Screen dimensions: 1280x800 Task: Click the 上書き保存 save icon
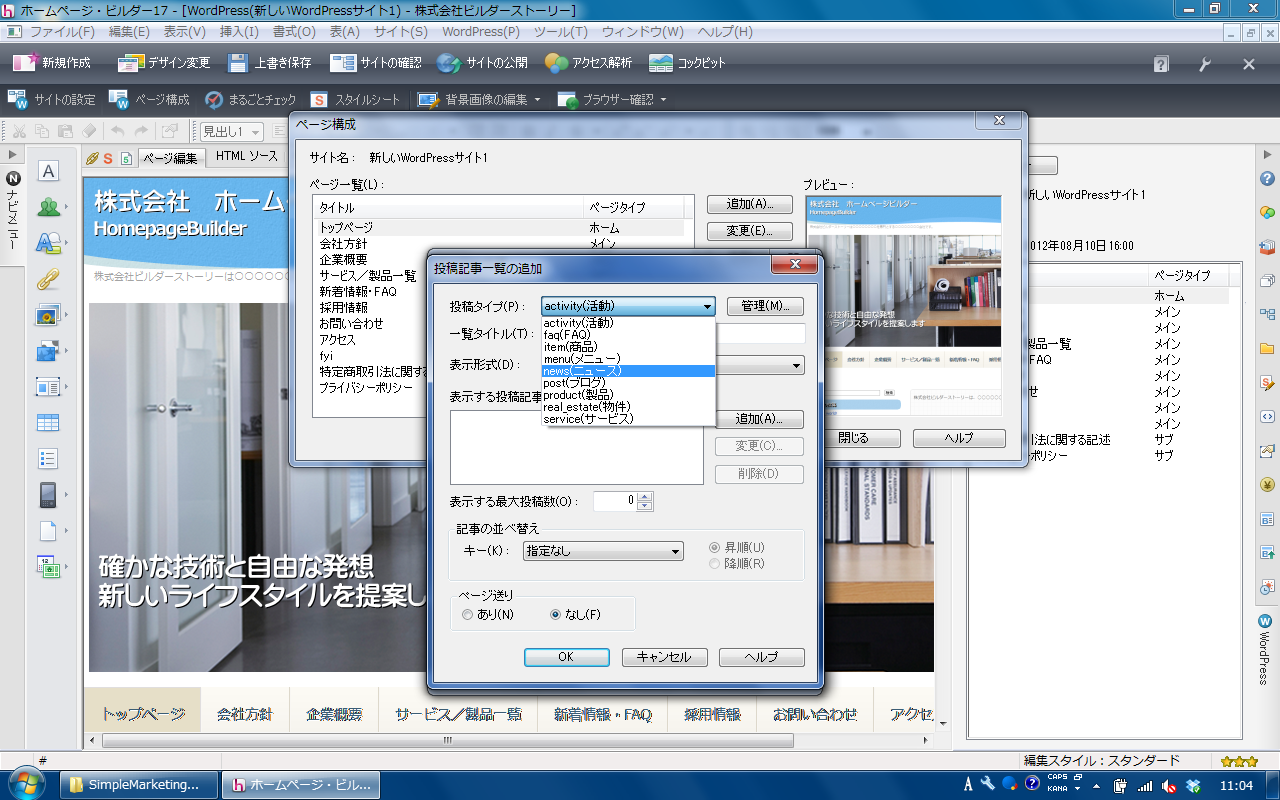pos(238,63)
